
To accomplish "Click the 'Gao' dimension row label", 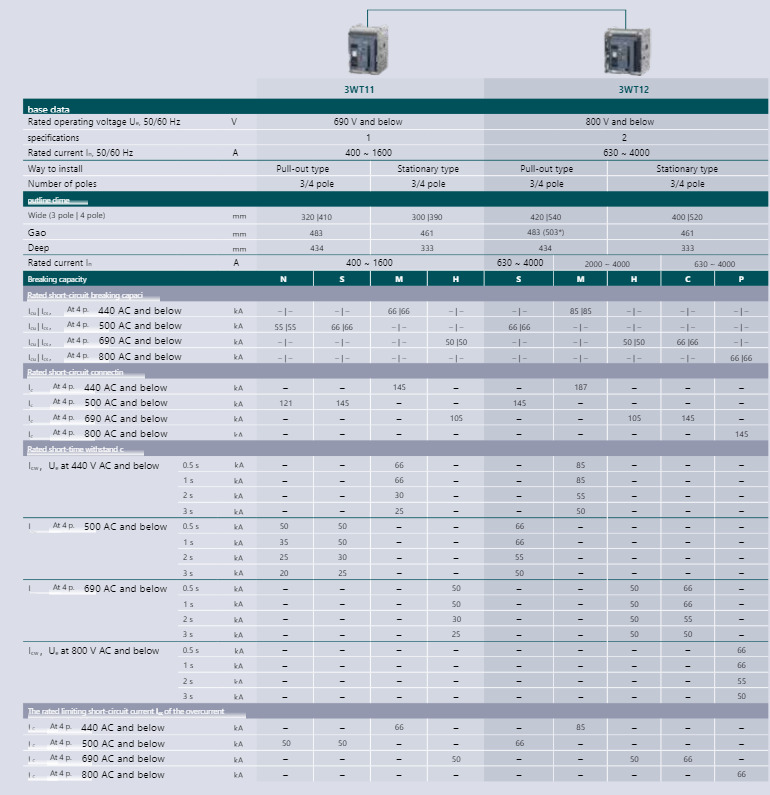I will click(37, 231).
